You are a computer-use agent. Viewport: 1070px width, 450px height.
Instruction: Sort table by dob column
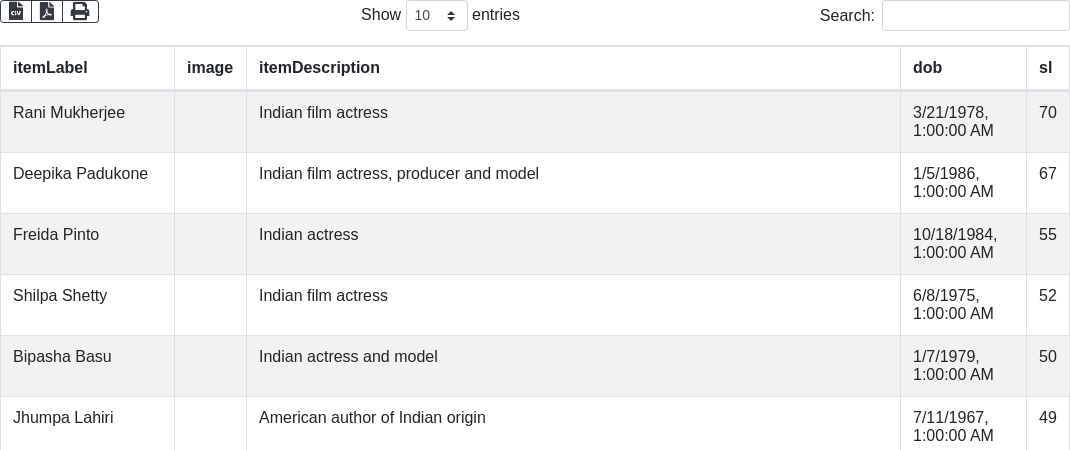927,68
